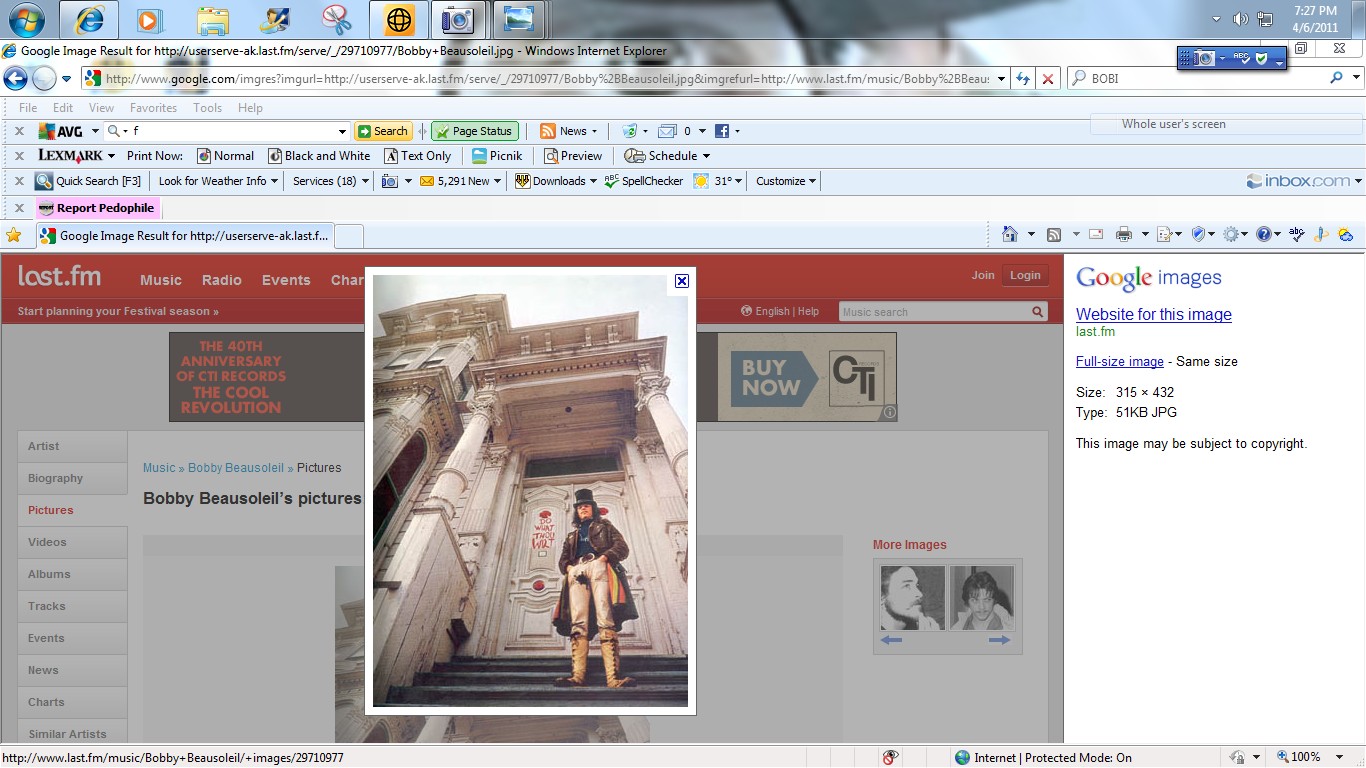This screenshot has height=768, width=1366.
Task: Open the Services (18) dropdown
Action: tap(330, 181)
